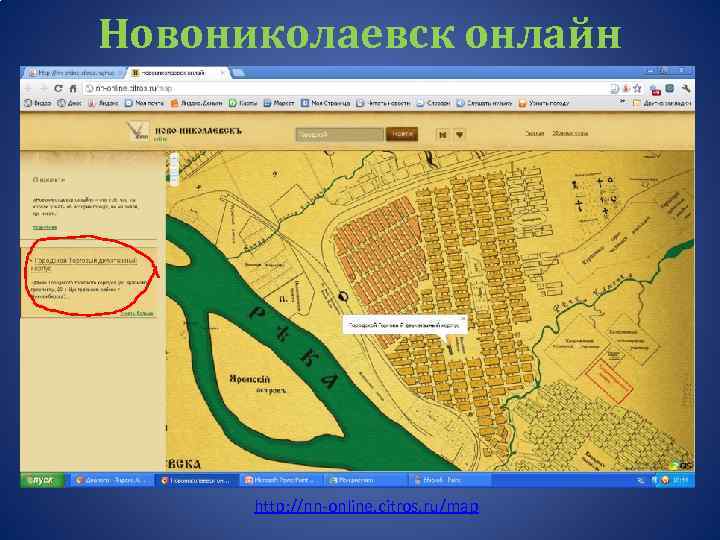Open the Chrome wrench settings menu
720x540 pixels.
(686, 88)
